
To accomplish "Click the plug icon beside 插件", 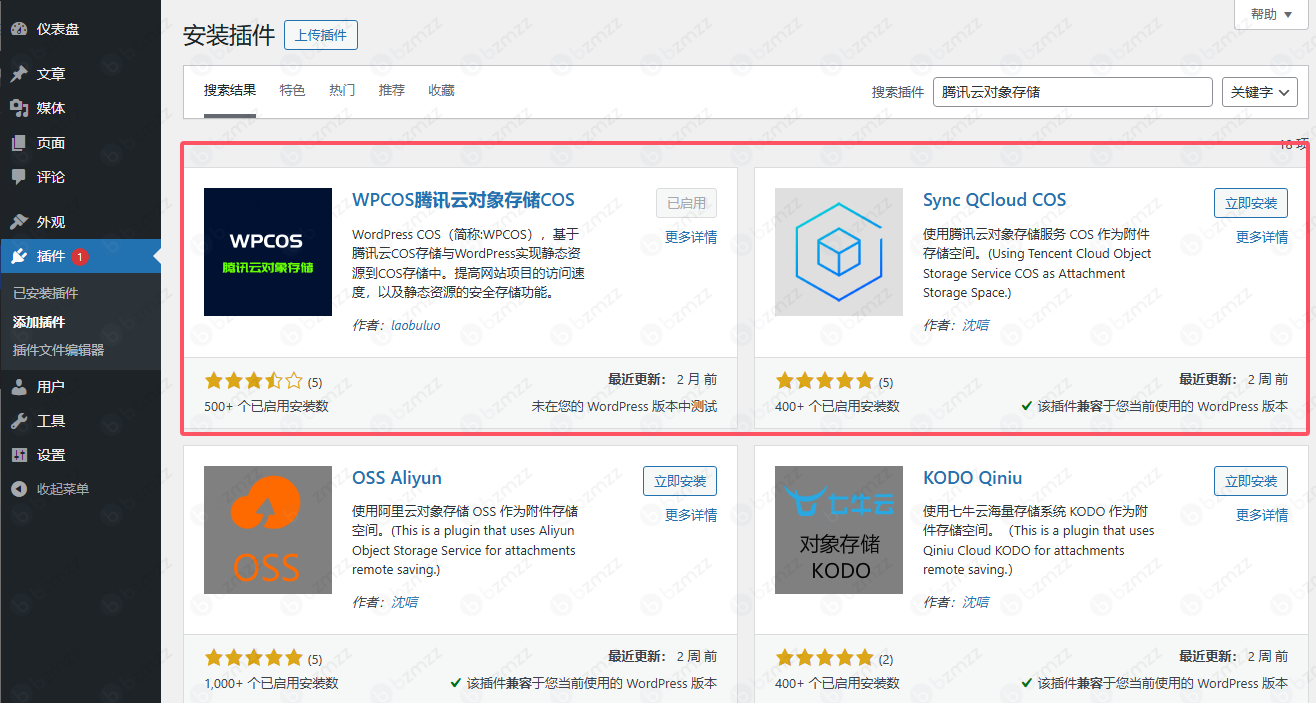I will [x=19, y=256].
